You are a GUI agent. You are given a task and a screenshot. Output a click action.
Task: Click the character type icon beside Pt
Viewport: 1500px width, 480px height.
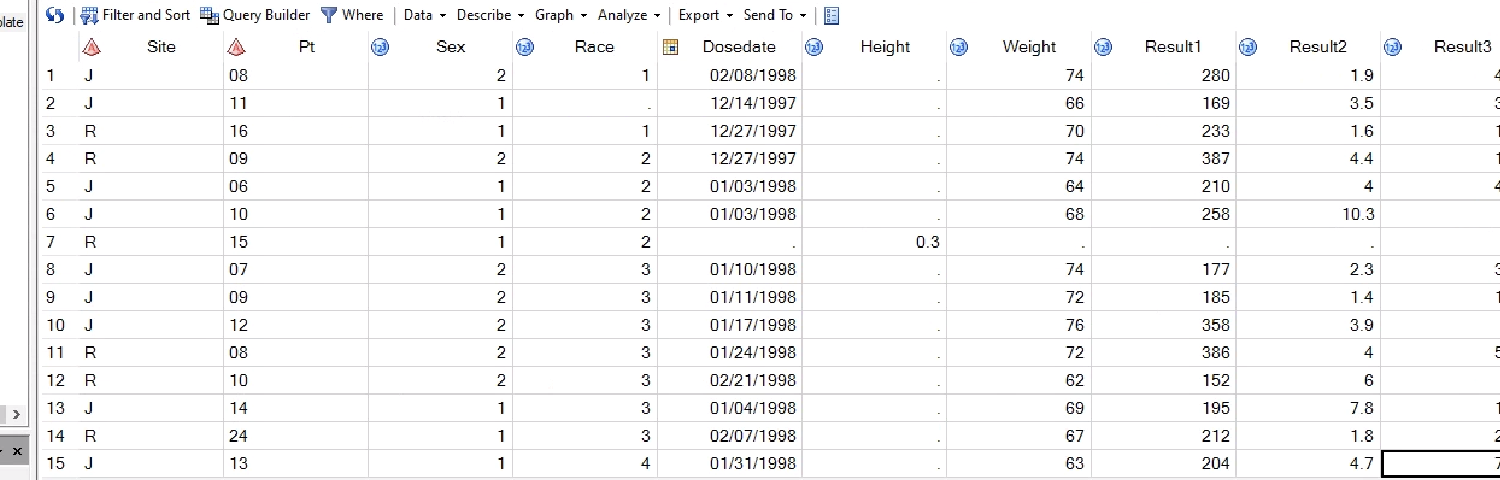tap(236, 47)
